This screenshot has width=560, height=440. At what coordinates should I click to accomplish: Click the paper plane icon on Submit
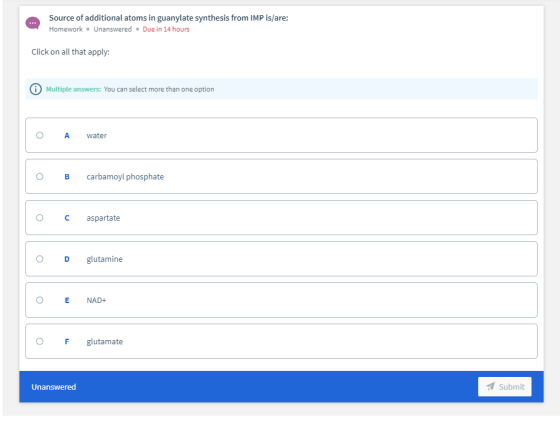pyautogui.click(x=491, y=386)
